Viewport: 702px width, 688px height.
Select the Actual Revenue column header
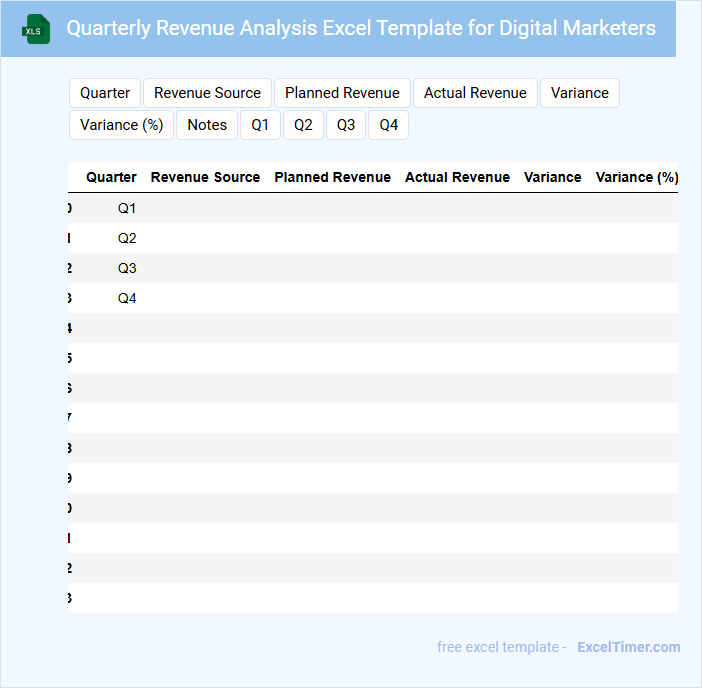click(457, 177)
